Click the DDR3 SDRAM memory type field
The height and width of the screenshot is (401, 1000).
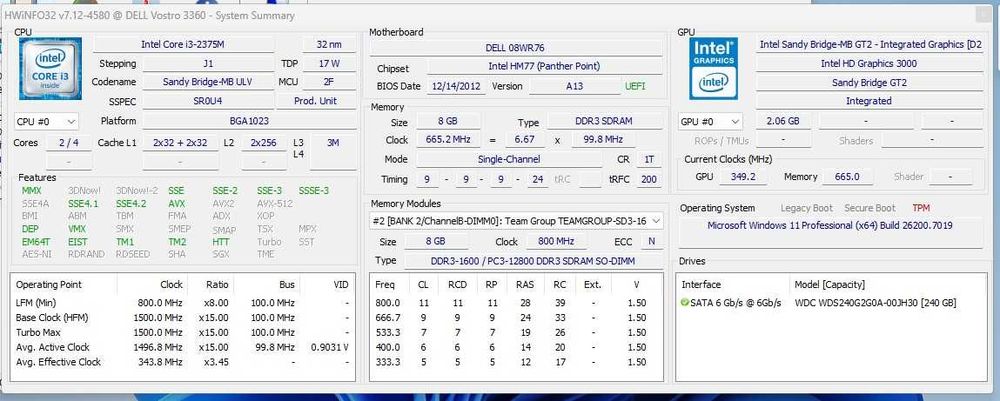tap(604, 121)
